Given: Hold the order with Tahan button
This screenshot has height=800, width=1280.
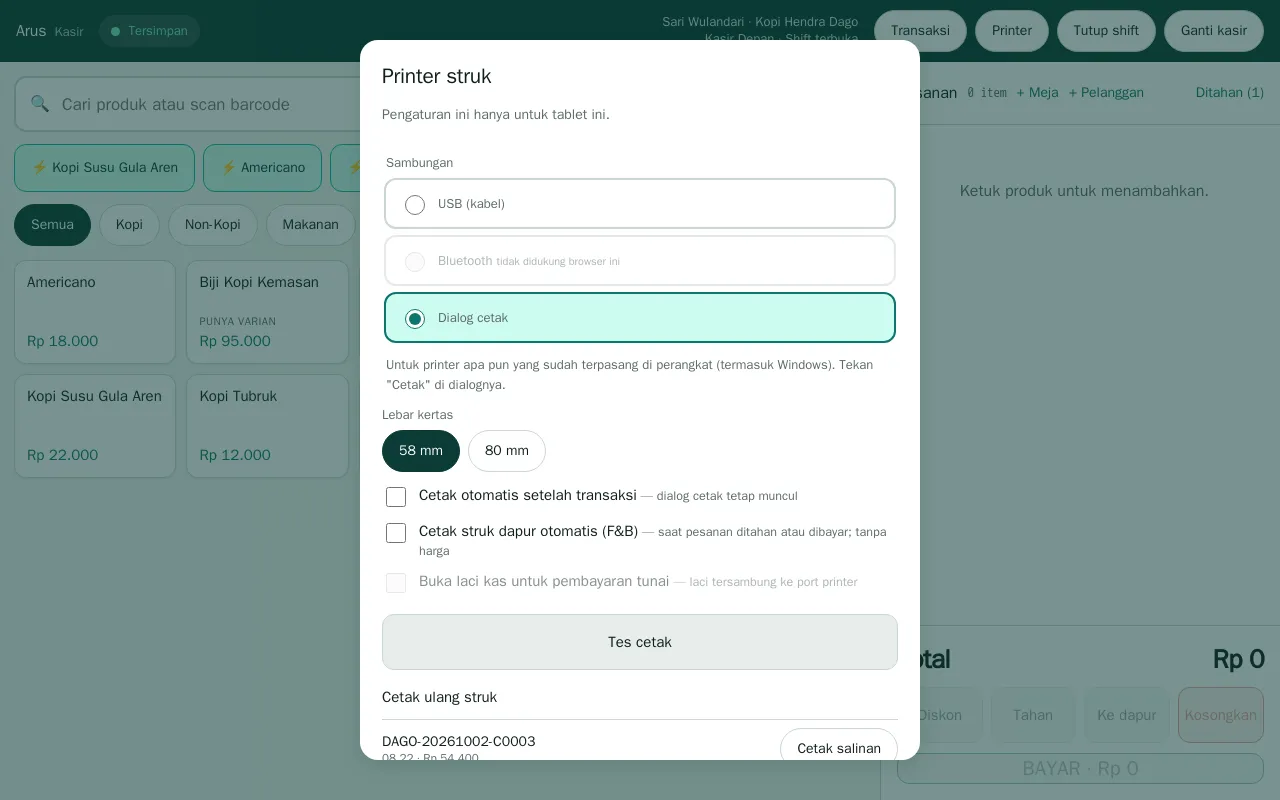Looking at the screenshot, I should click(1033, 715).
